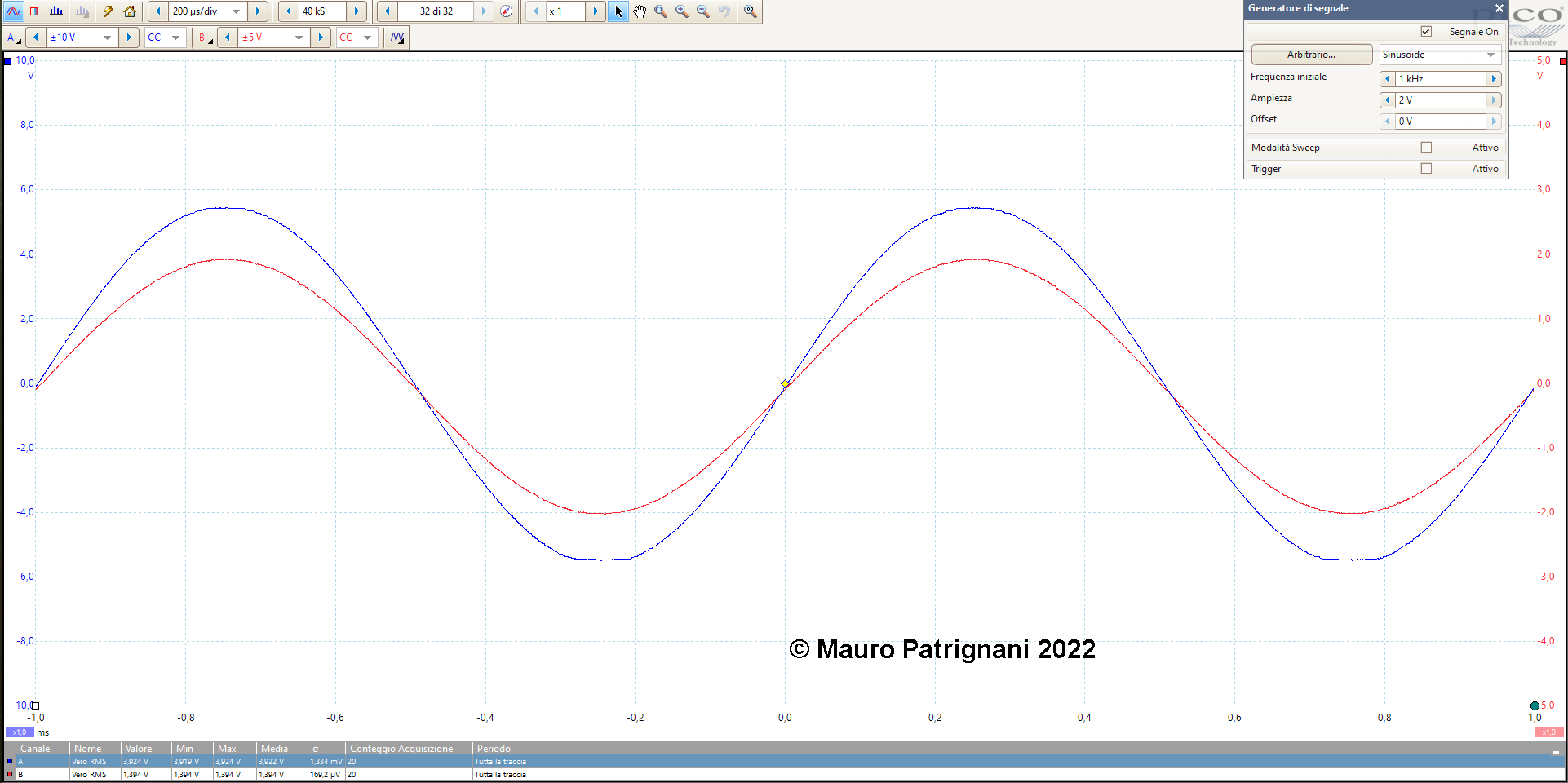Click the blue x1,0 axis scale button
Viewport: 1568px width, 783px height.
20,732
